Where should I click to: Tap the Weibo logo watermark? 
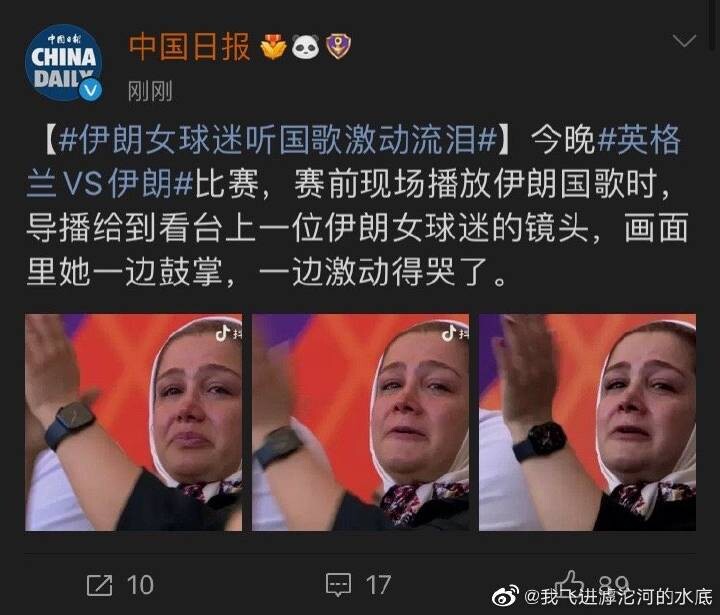point(505,595)
